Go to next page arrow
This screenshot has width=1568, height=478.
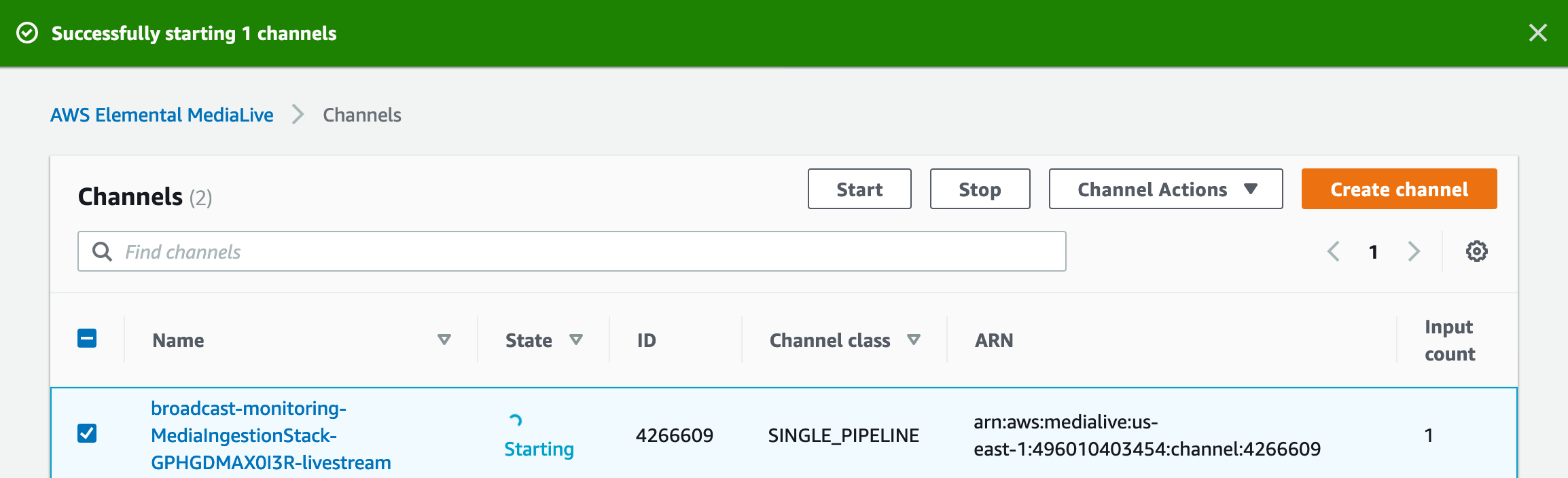[x=1414, y=251]
